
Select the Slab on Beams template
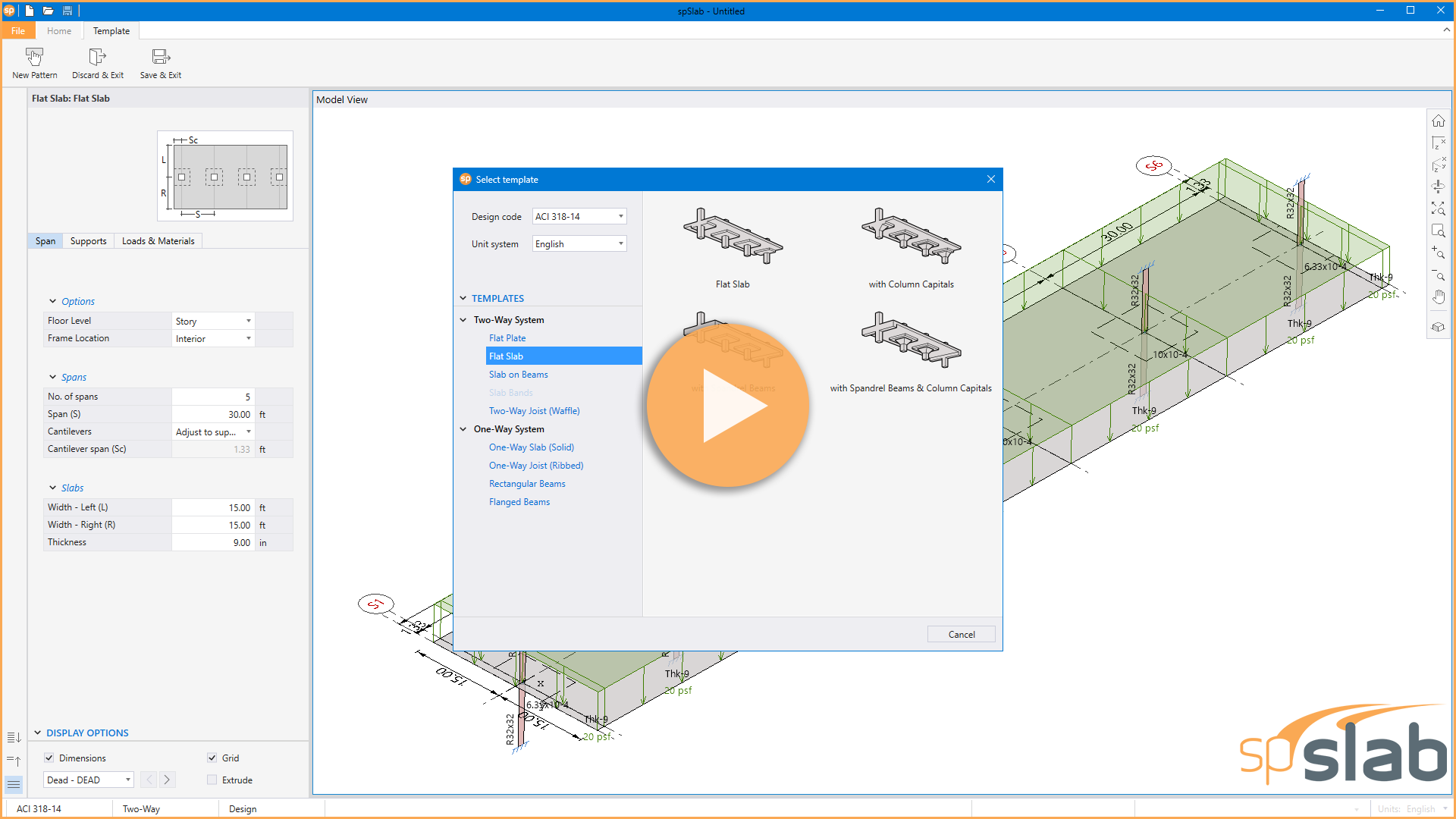(519, 375)
